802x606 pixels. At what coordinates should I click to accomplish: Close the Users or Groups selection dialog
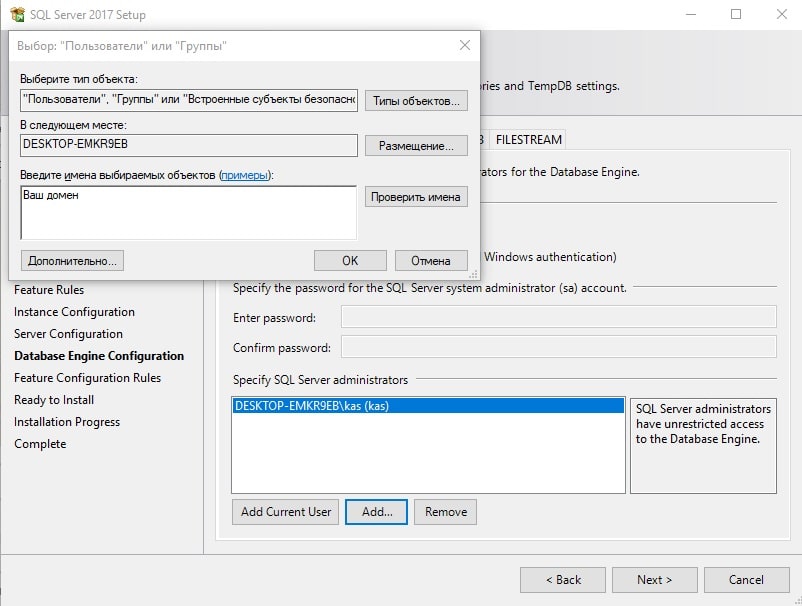[x=464, y=46]
